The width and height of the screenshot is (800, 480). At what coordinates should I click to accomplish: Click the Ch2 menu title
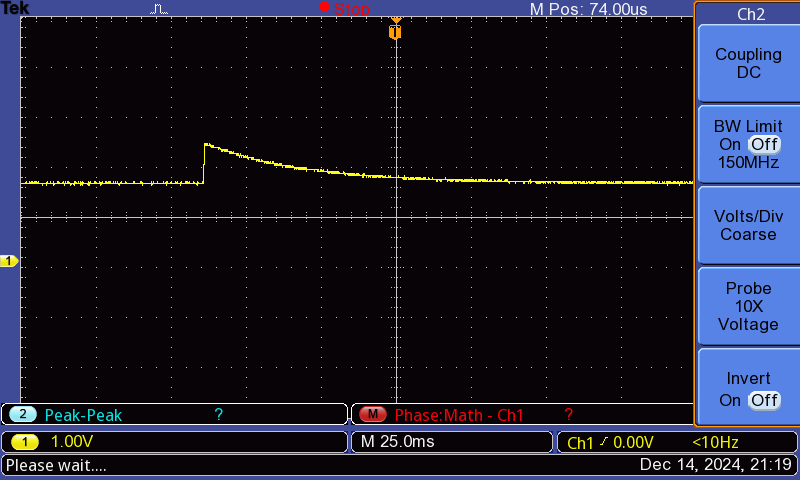(751, 14)
